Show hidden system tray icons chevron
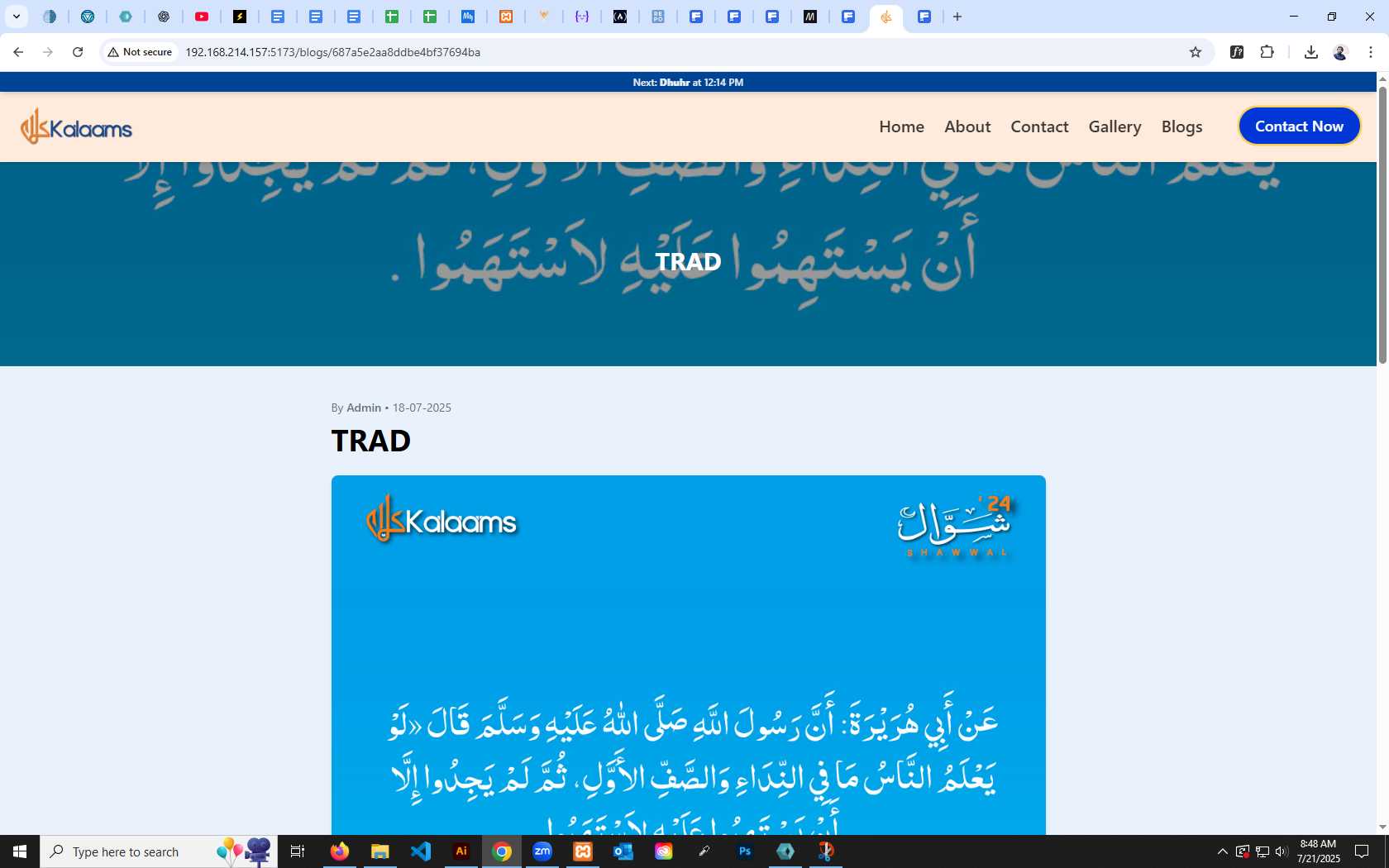 pyautogui.click(x=1222, y=851)
